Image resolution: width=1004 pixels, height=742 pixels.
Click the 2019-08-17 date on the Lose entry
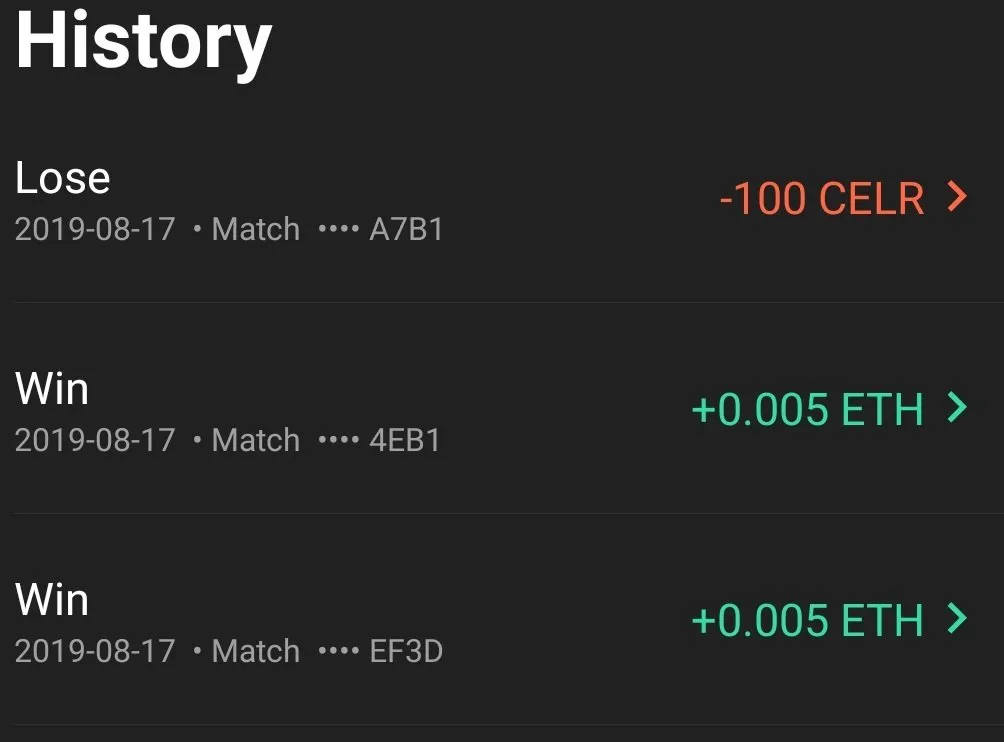pyautogui.click(x=95, y=230)
